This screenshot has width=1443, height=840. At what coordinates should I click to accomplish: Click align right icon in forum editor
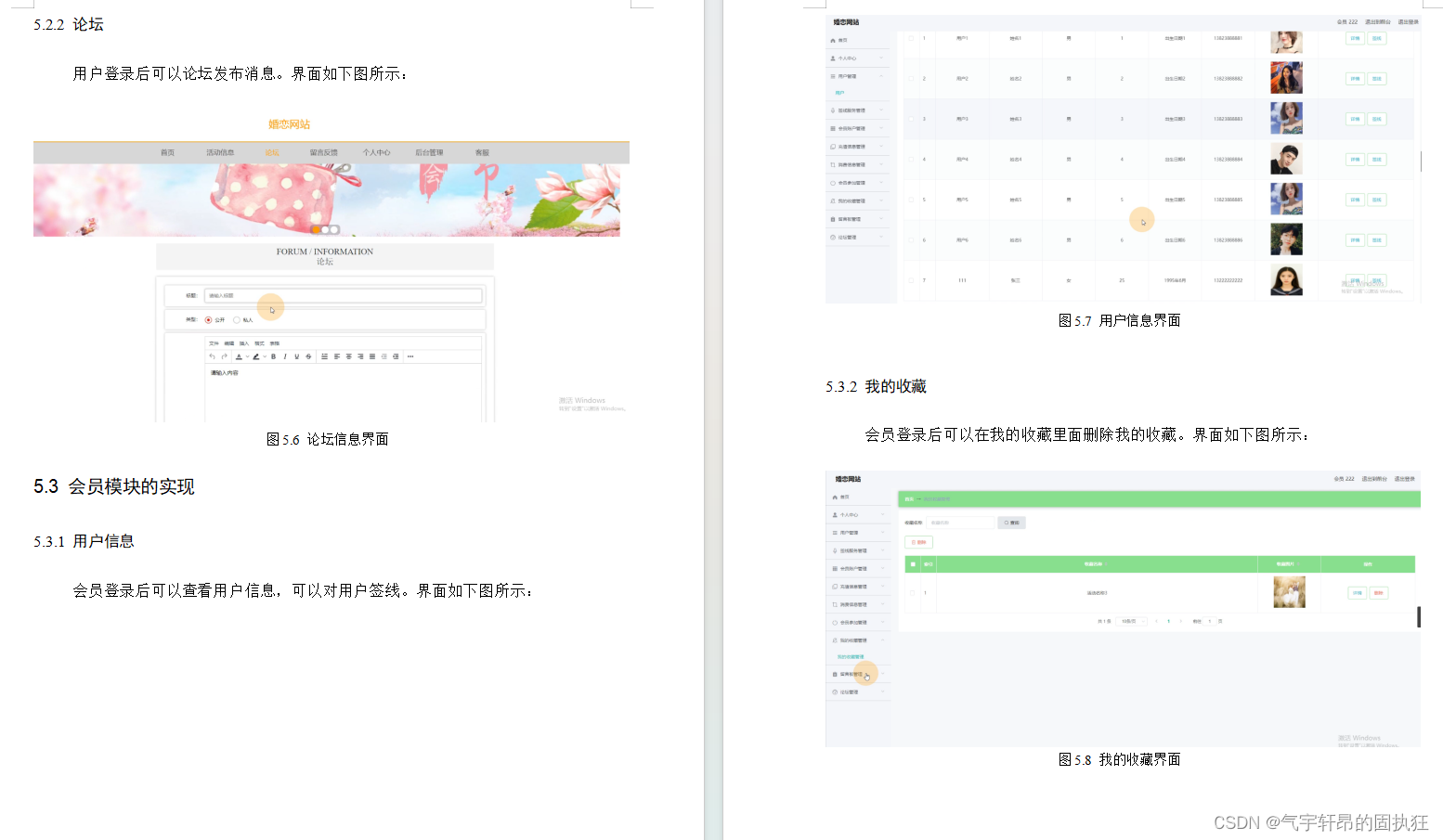[x=360, y=356]
